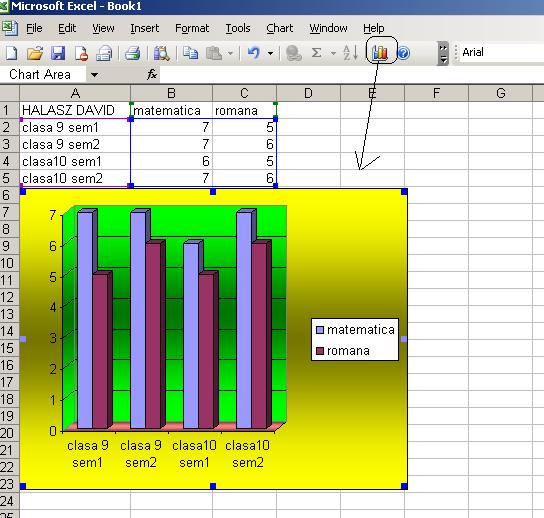Launch the Chart Wizard icon
The height and width of the screenshot is (518, 544).
tap(380, 53)
